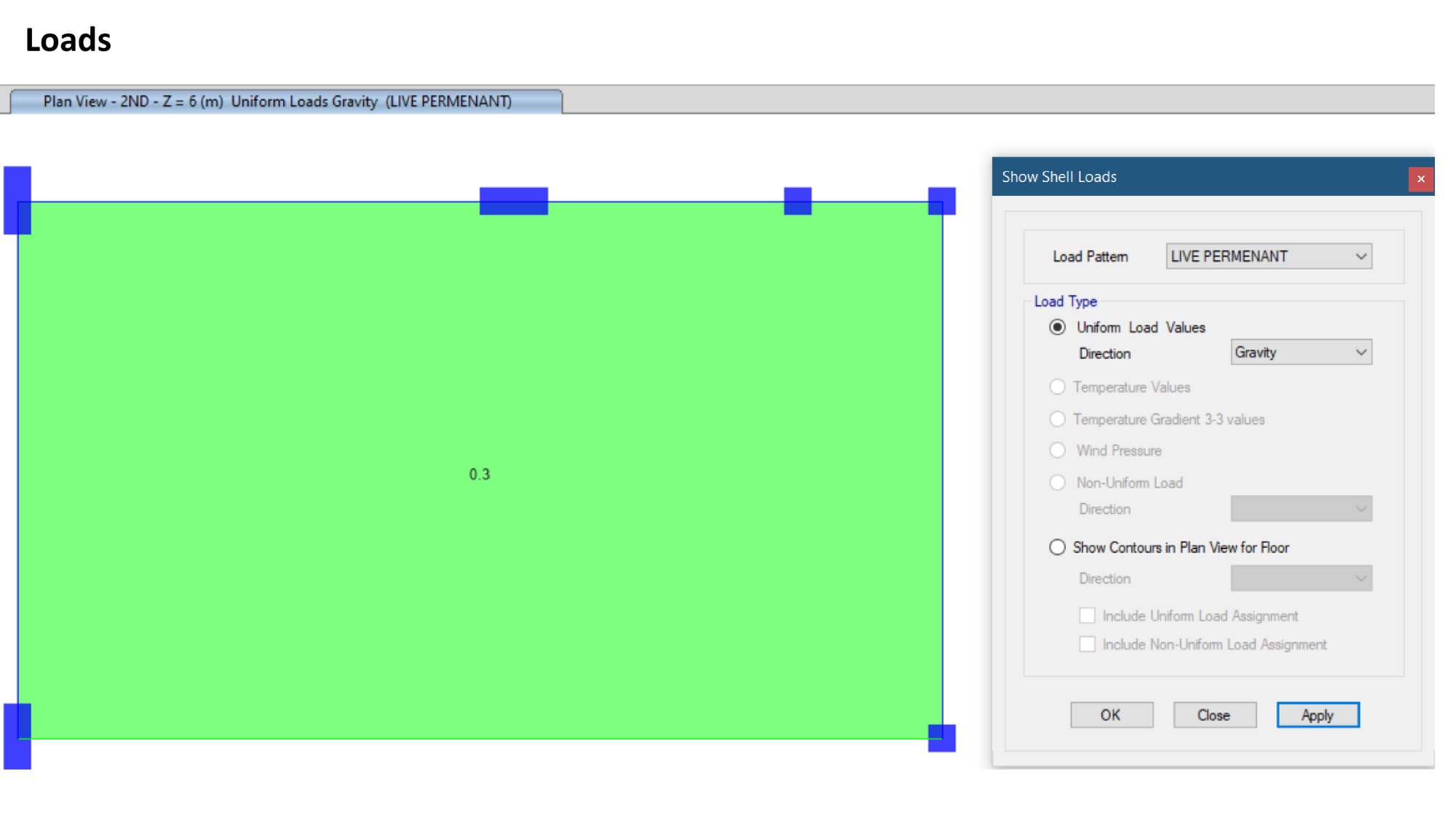Select Uniform Load Values radio button

(x=1057, y=328)
